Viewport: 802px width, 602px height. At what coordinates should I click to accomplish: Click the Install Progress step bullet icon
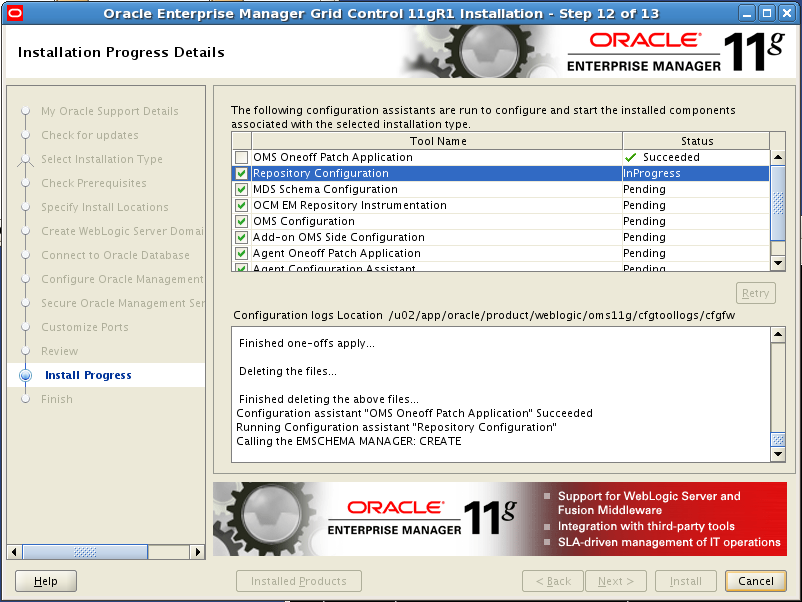click(25, 375)
